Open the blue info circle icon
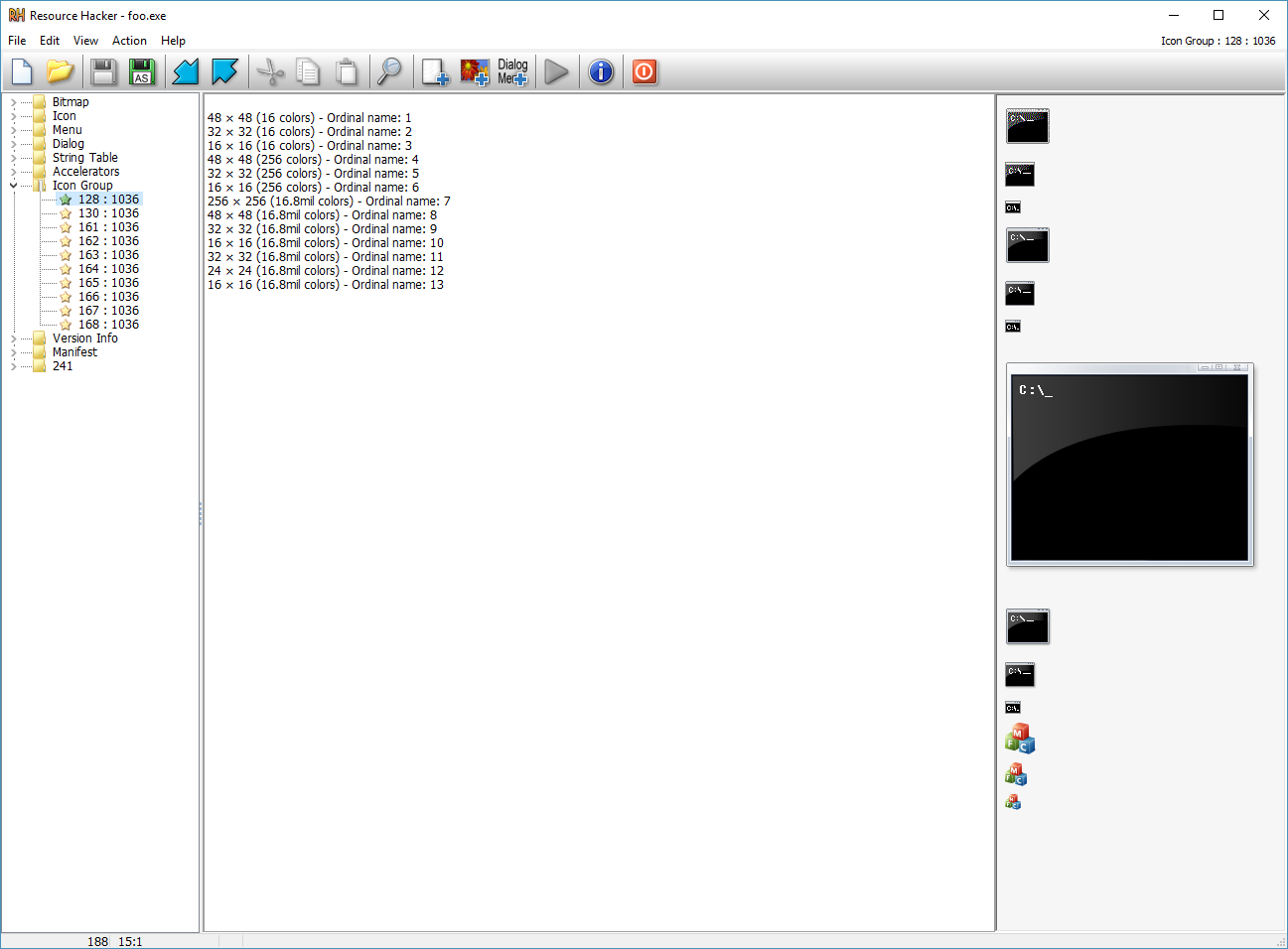This screenshot has height=949, width=1288. click(x=601, y=71)
